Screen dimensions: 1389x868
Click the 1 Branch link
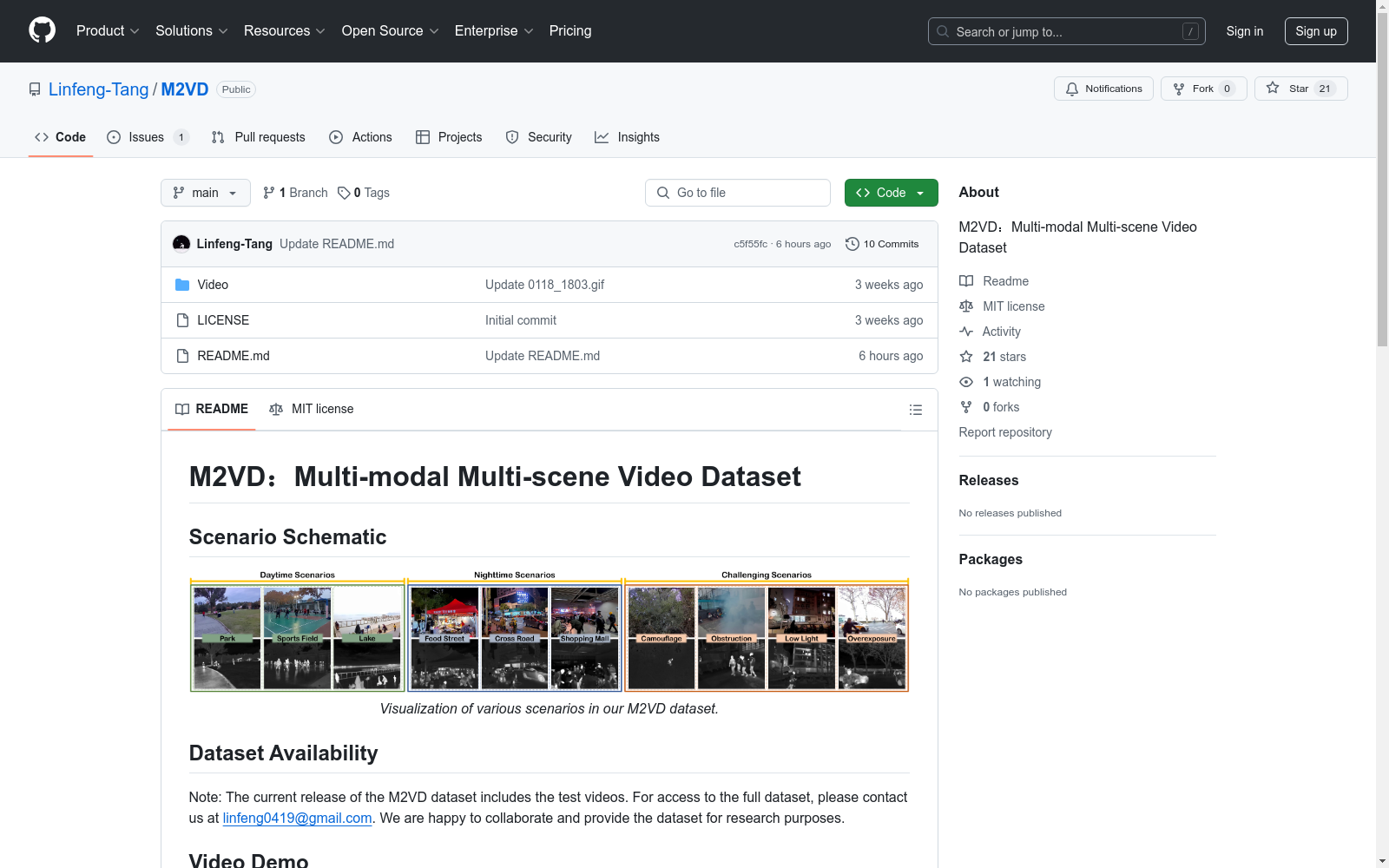pyautogui.click(x=295, y=193)
